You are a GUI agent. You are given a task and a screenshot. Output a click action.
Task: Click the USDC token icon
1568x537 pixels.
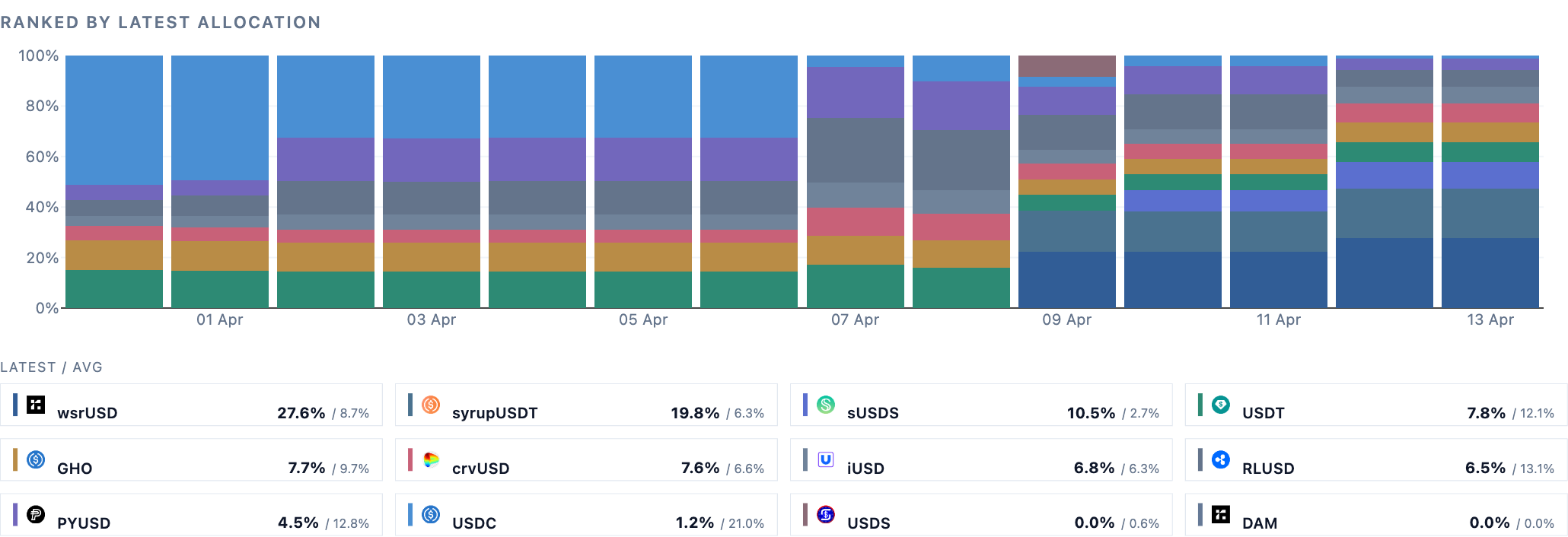[x=431, y=514]
